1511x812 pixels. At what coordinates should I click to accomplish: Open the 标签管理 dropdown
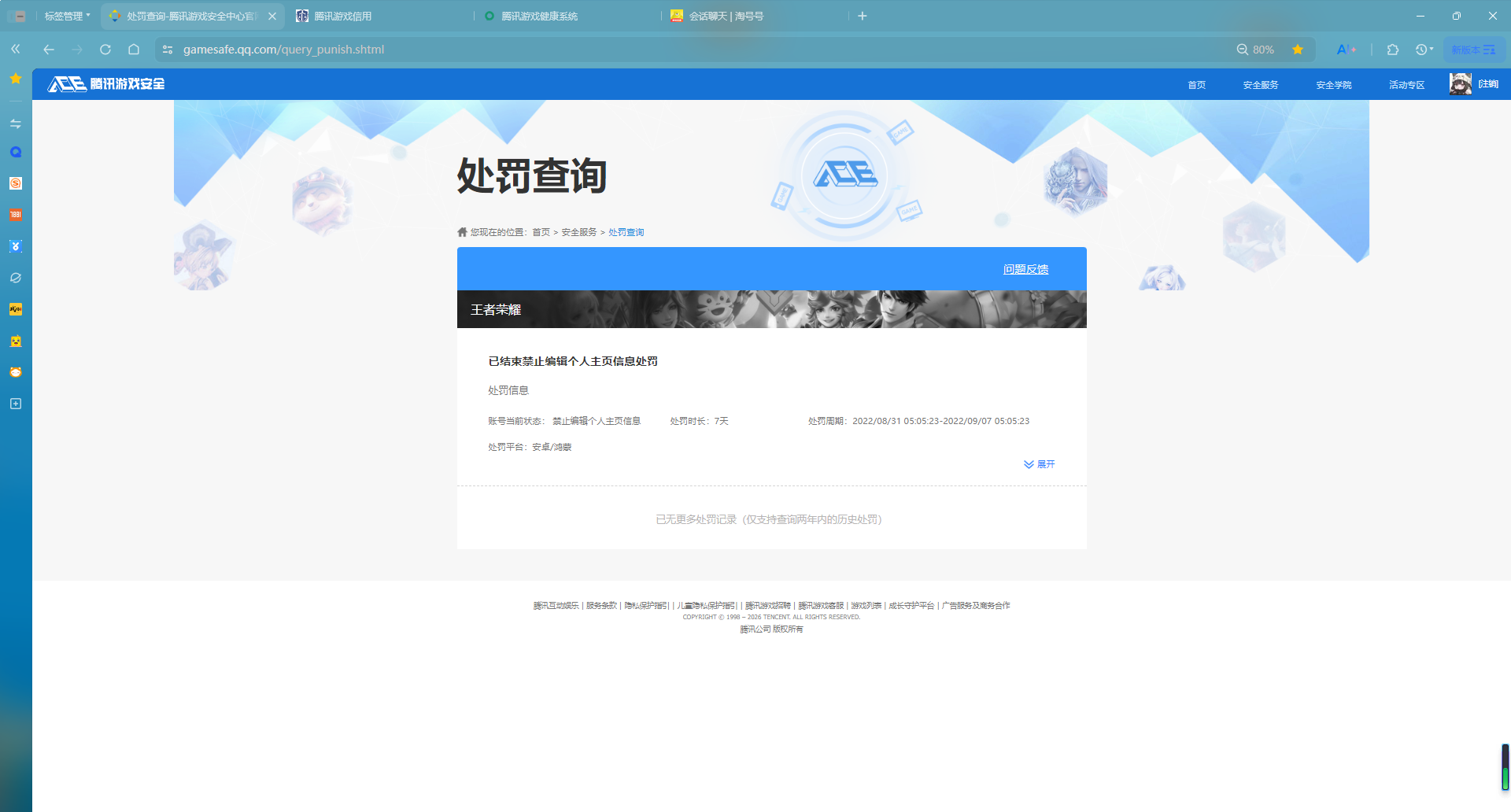click(67, 16)
